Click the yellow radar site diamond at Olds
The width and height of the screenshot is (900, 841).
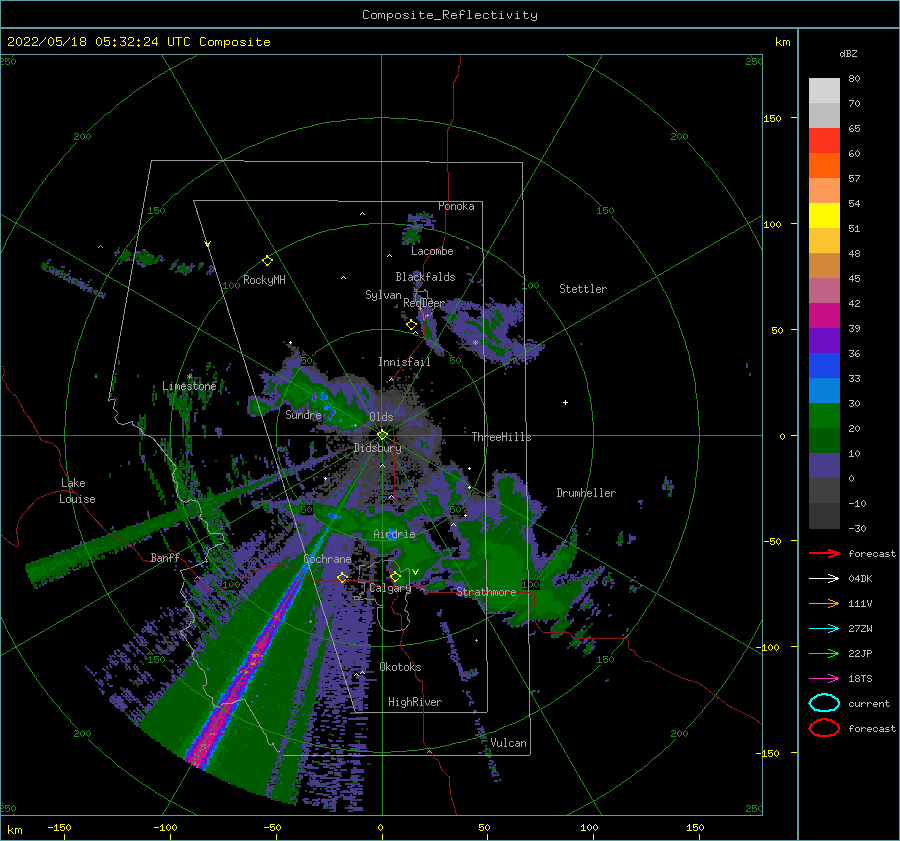click(382, 435)
